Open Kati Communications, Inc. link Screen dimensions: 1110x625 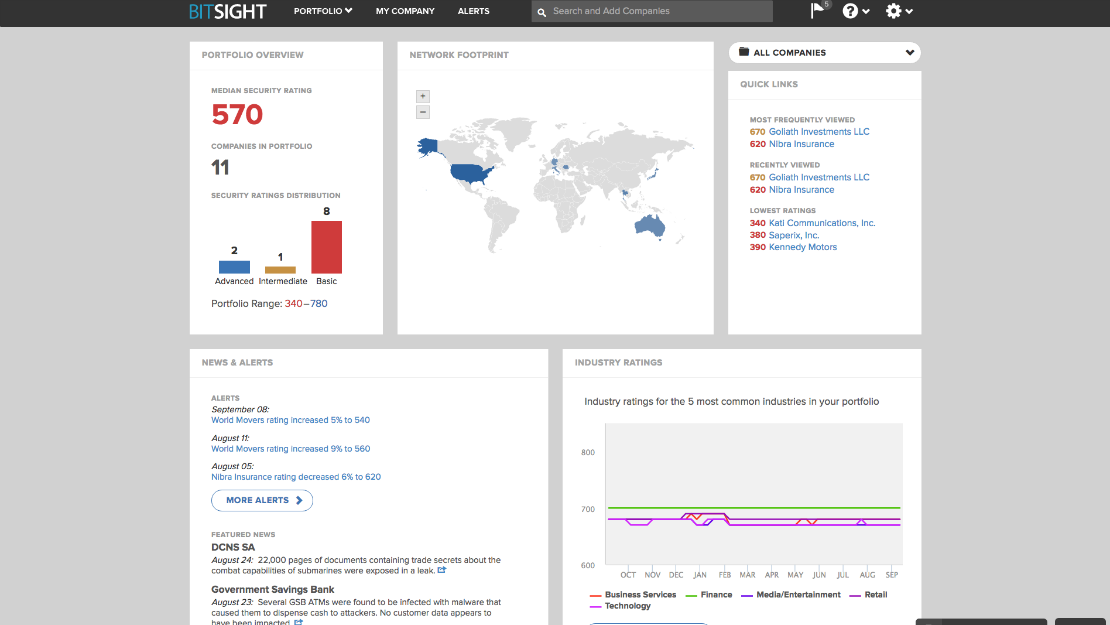pos(822,223)
